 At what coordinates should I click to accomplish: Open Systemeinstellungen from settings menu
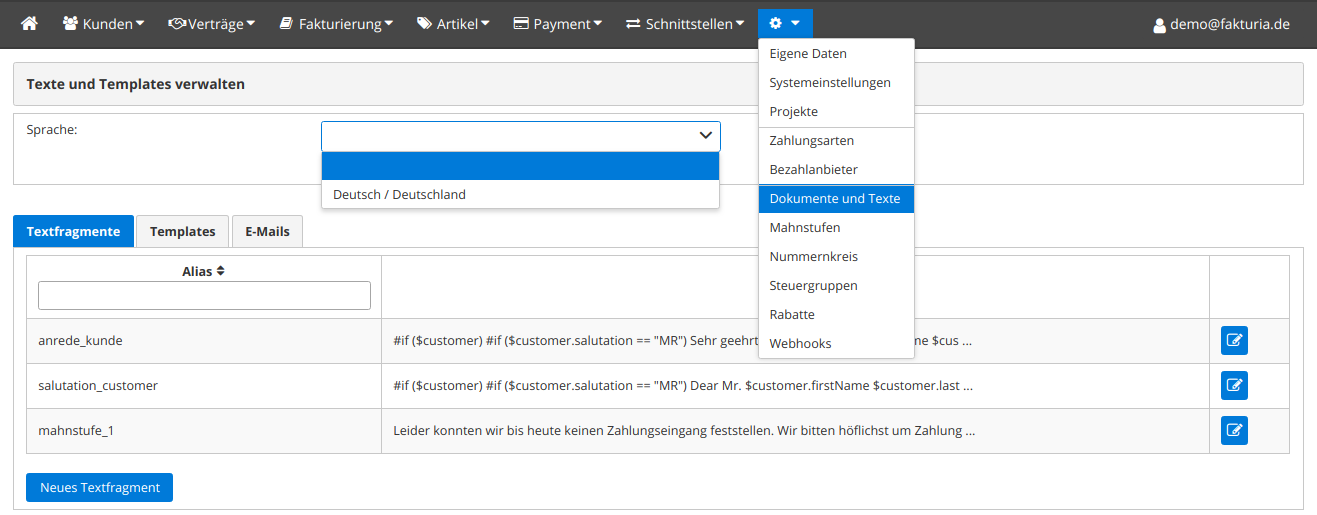coord(830,83)
